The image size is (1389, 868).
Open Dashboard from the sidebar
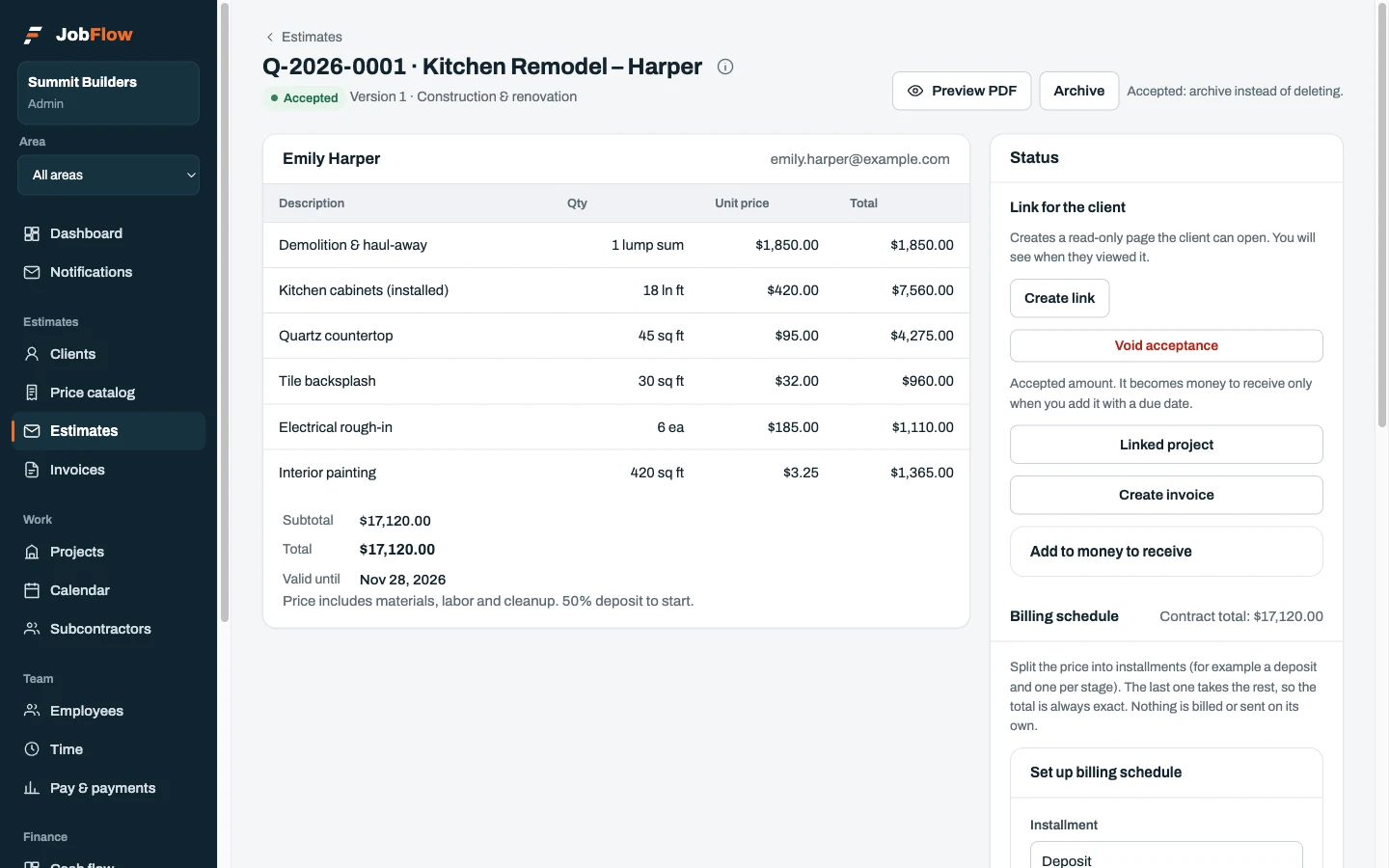(108, 233)
